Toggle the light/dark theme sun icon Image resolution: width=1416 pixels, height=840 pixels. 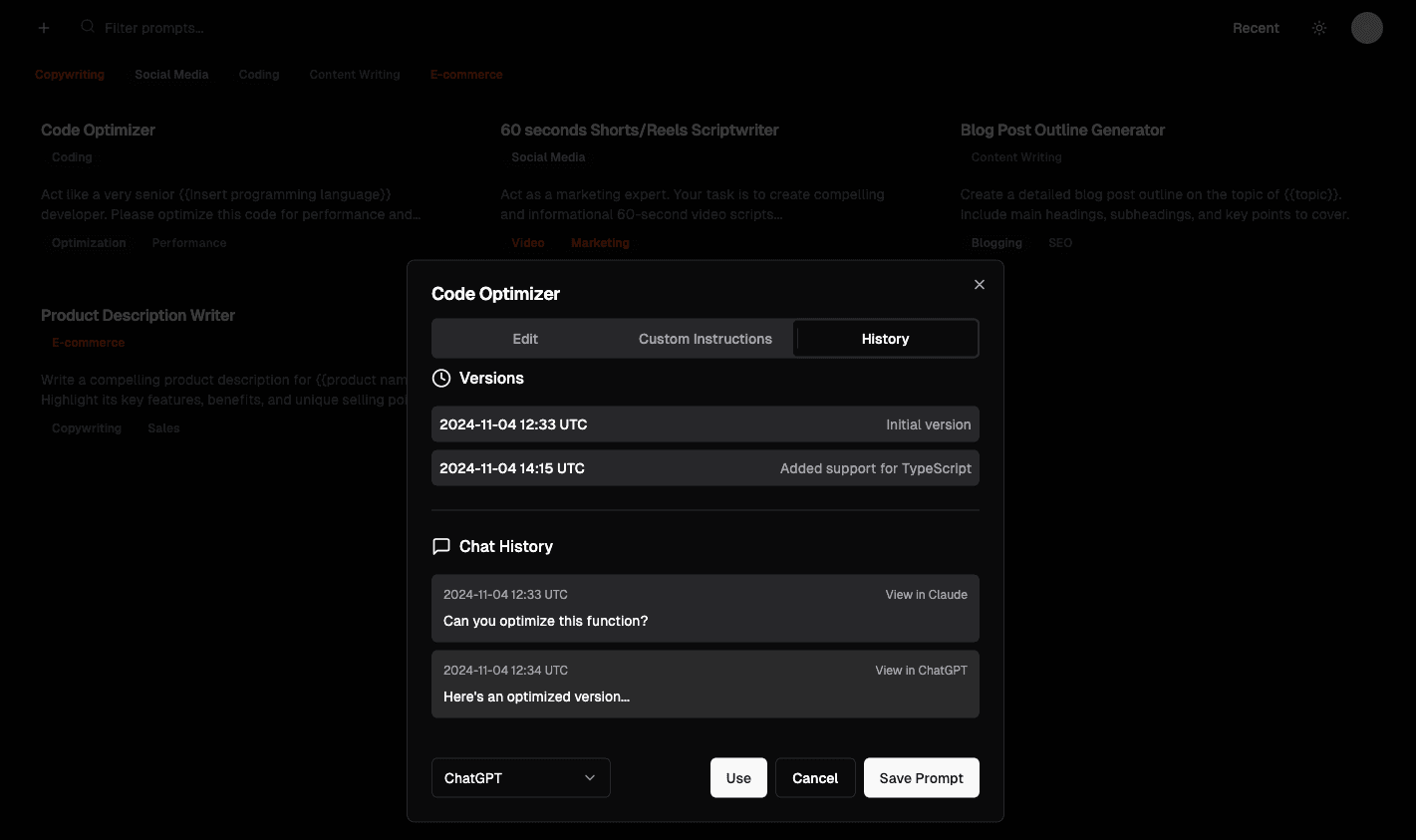tap(1319, 28)
